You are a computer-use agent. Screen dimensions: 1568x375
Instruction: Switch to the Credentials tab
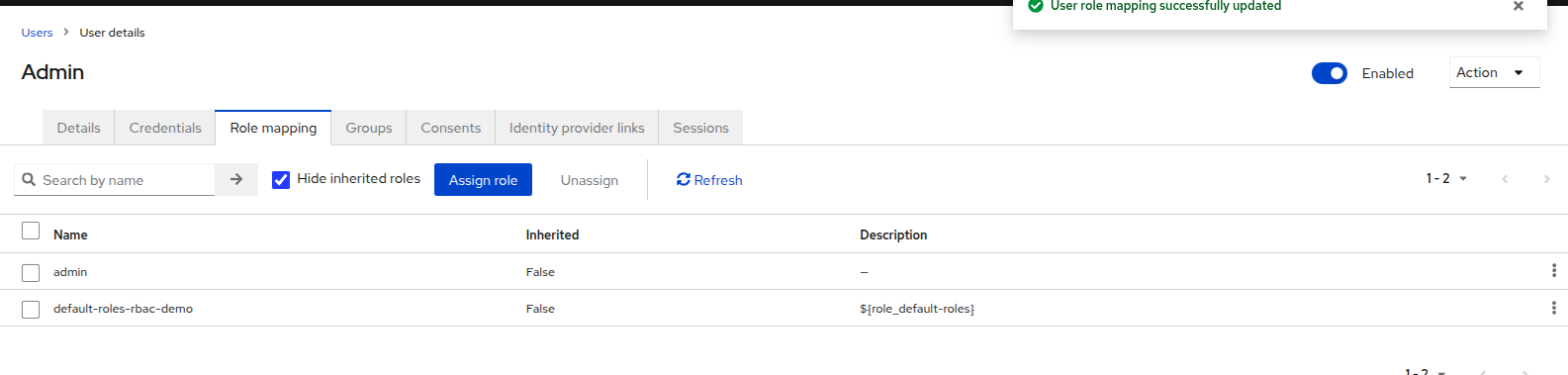[165, 128]
